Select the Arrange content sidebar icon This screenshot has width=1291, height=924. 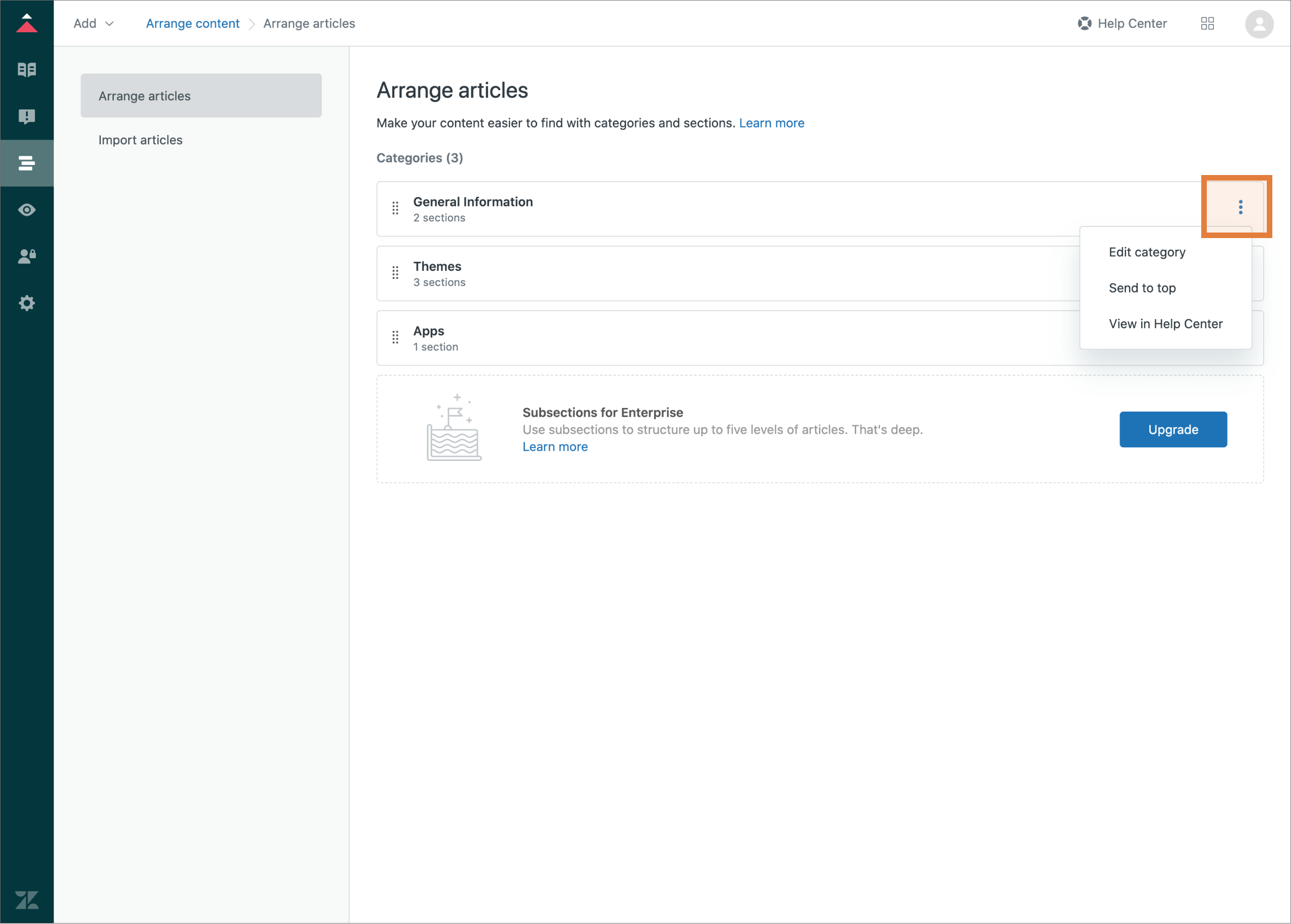pyautogui.click(x=27, y=163)
